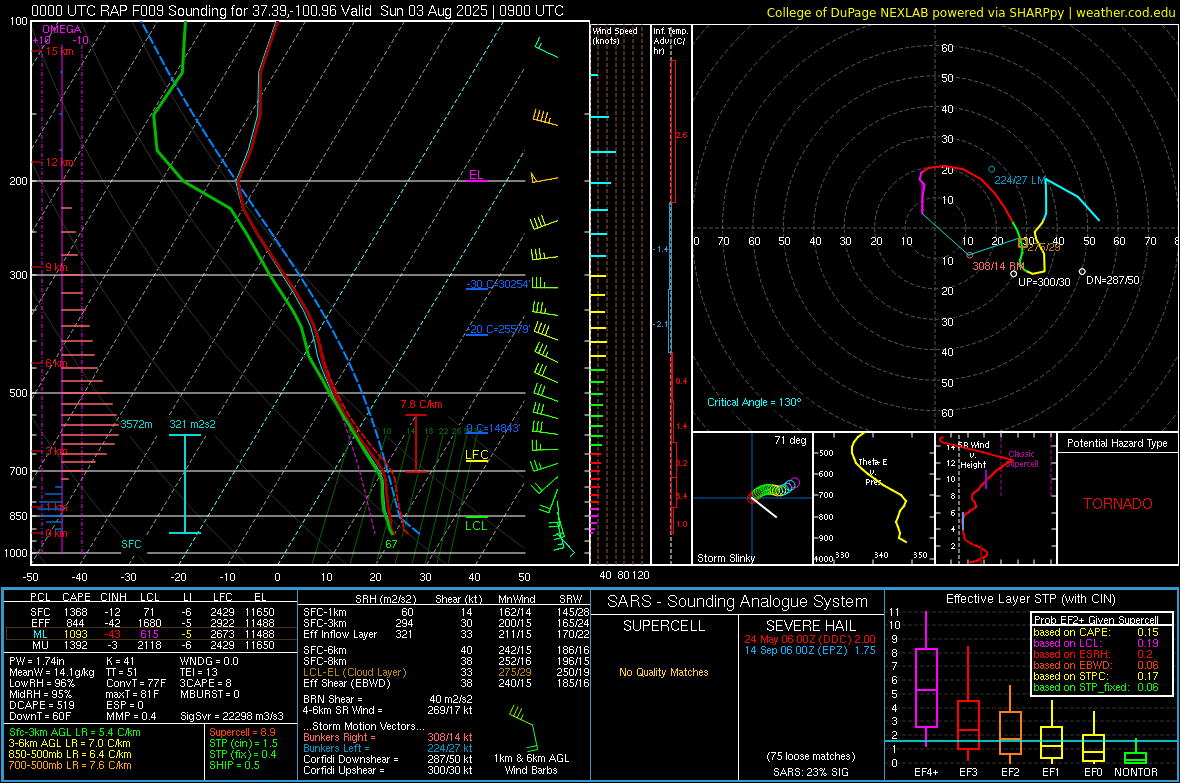
Task: Click the magenta Classic Supercell label
Action: [x=1021, y=459]
